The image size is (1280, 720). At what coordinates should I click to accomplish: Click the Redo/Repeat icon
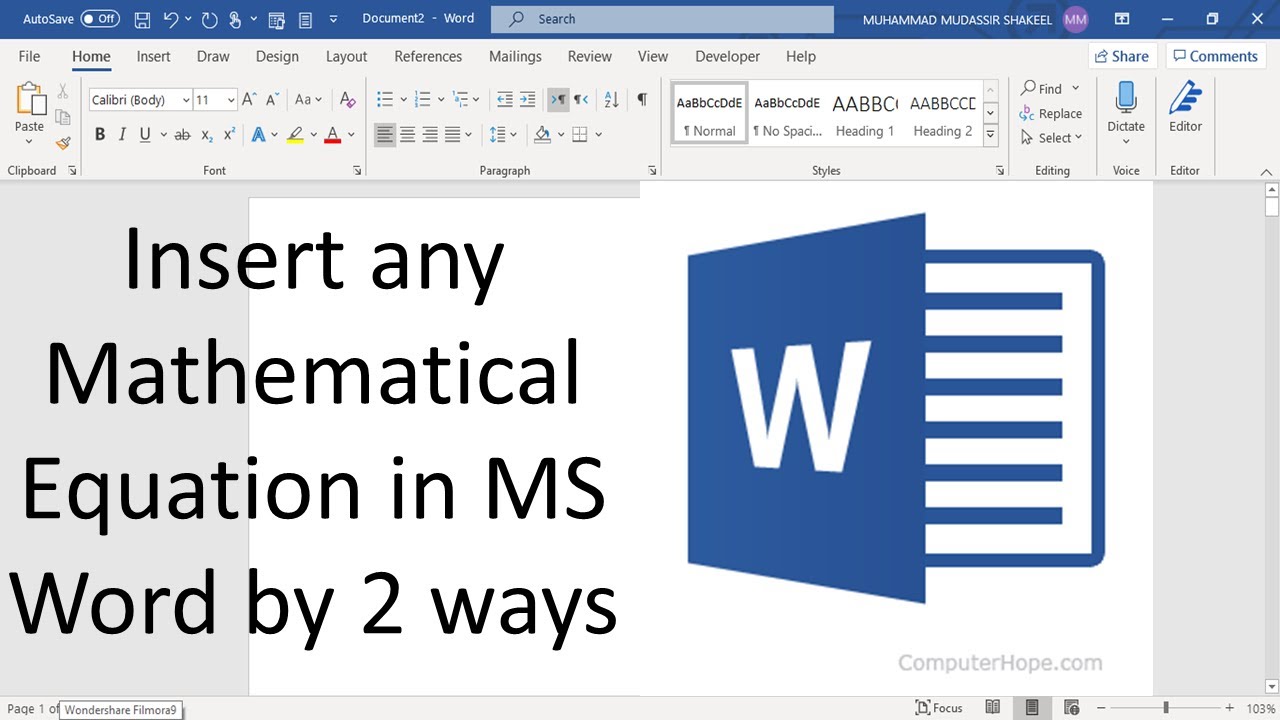[209, 19]
